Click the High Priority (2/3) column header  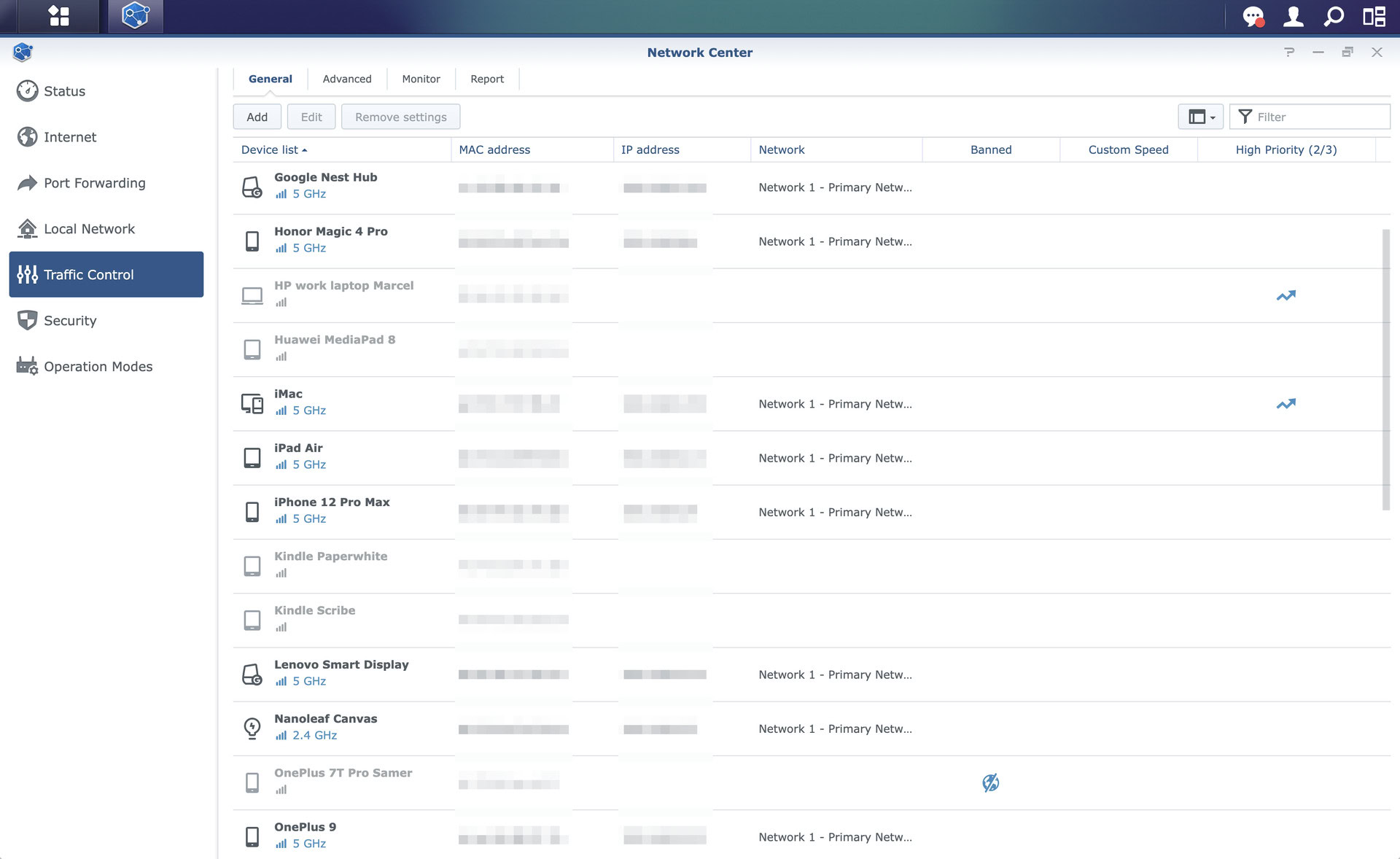[x=1287, y=150]
